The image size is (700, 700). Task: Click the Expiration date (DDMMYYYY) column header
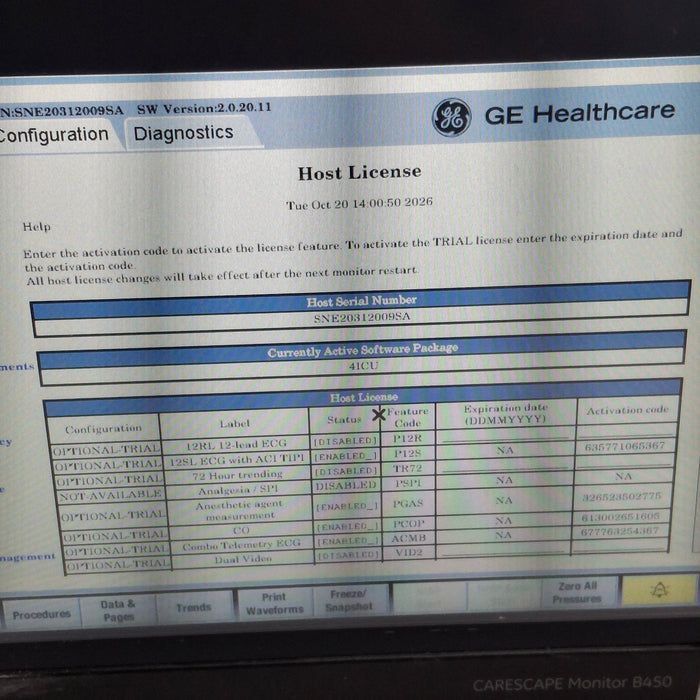[505, 414]
